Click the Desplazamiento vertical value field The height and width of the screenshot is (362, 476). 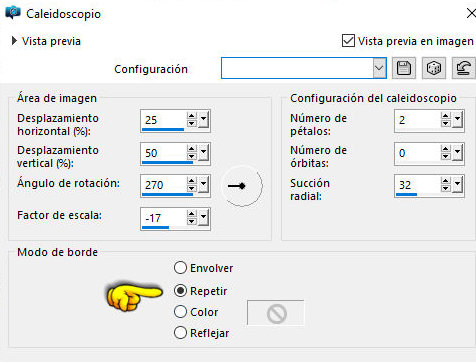(163, 153)
